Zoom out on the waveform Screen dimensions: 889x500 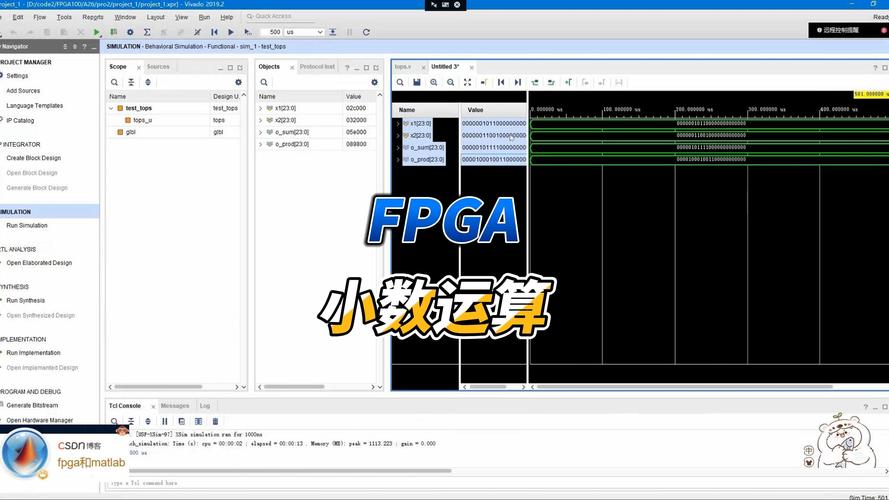point(450,82)
